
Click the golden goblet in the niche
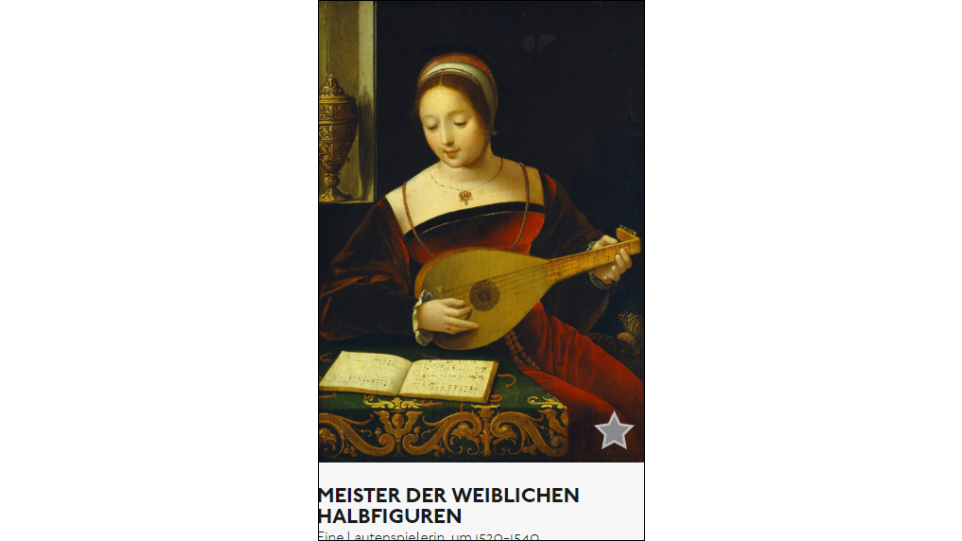[335, 139]
